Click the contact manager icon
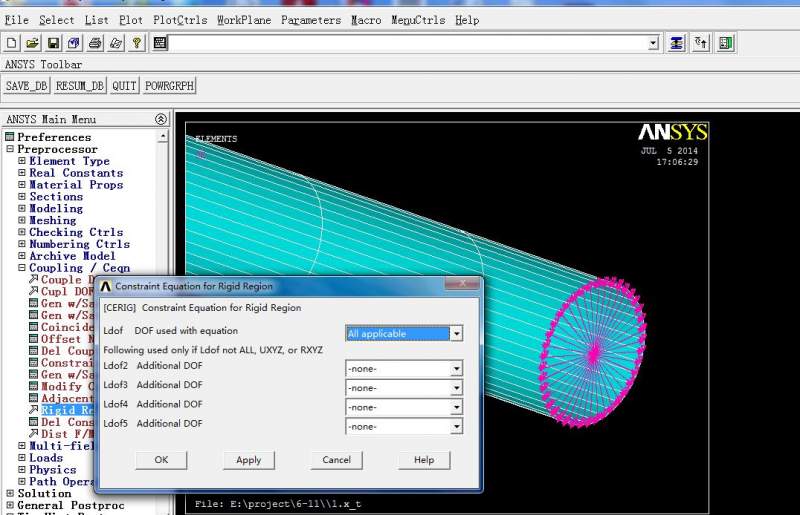This screenshot has height=515, width=800. pos(726,43)
